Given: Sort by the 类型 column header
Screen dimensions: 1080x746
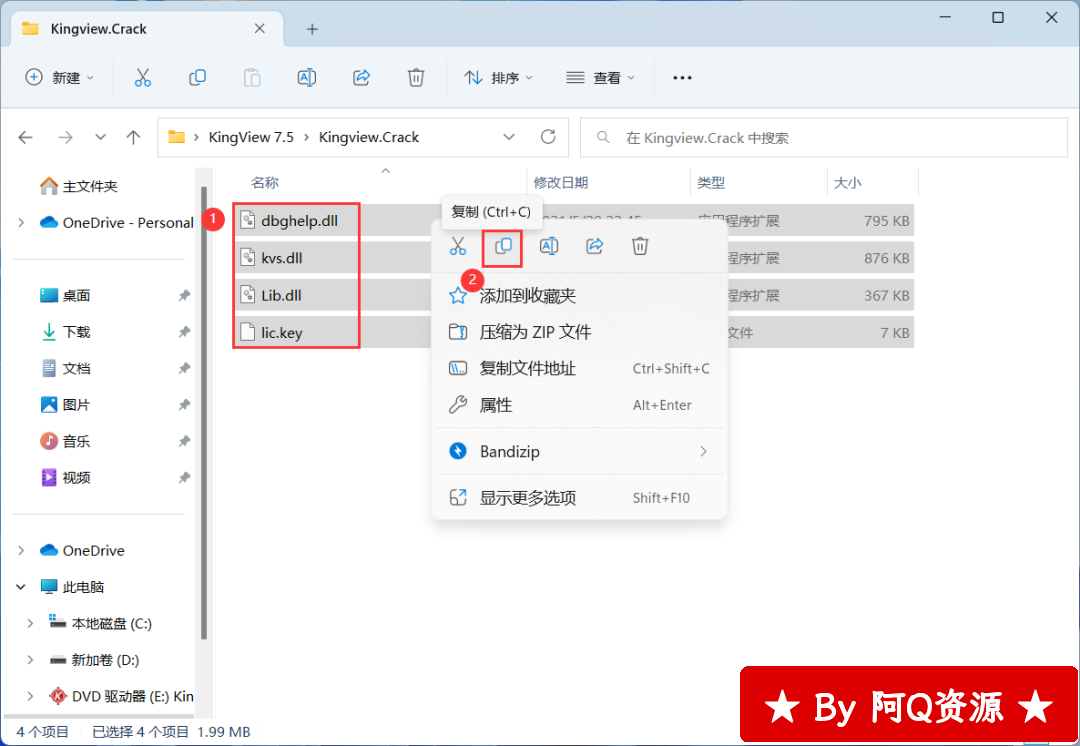Looking at the screenshot, I should (x=711, y=183).
